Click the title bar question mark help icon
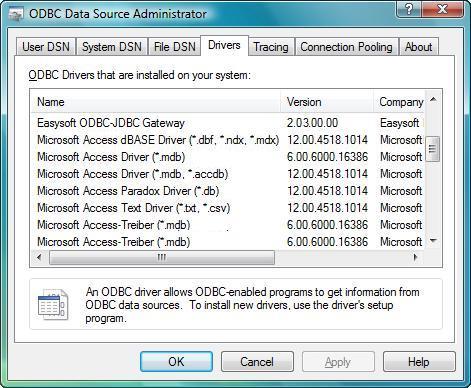 tap(409, 9)
